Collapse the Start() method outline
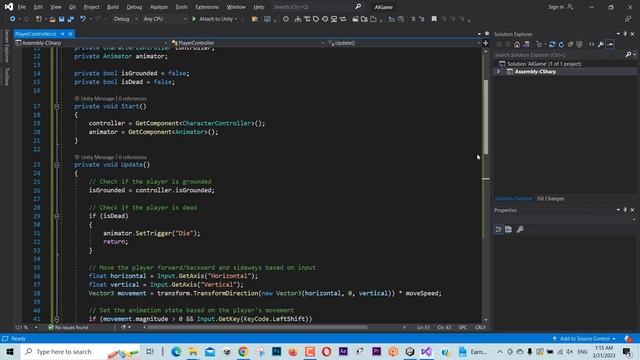Image resolution: width=640 pixels, height=360 pixels. click(57, 107)
